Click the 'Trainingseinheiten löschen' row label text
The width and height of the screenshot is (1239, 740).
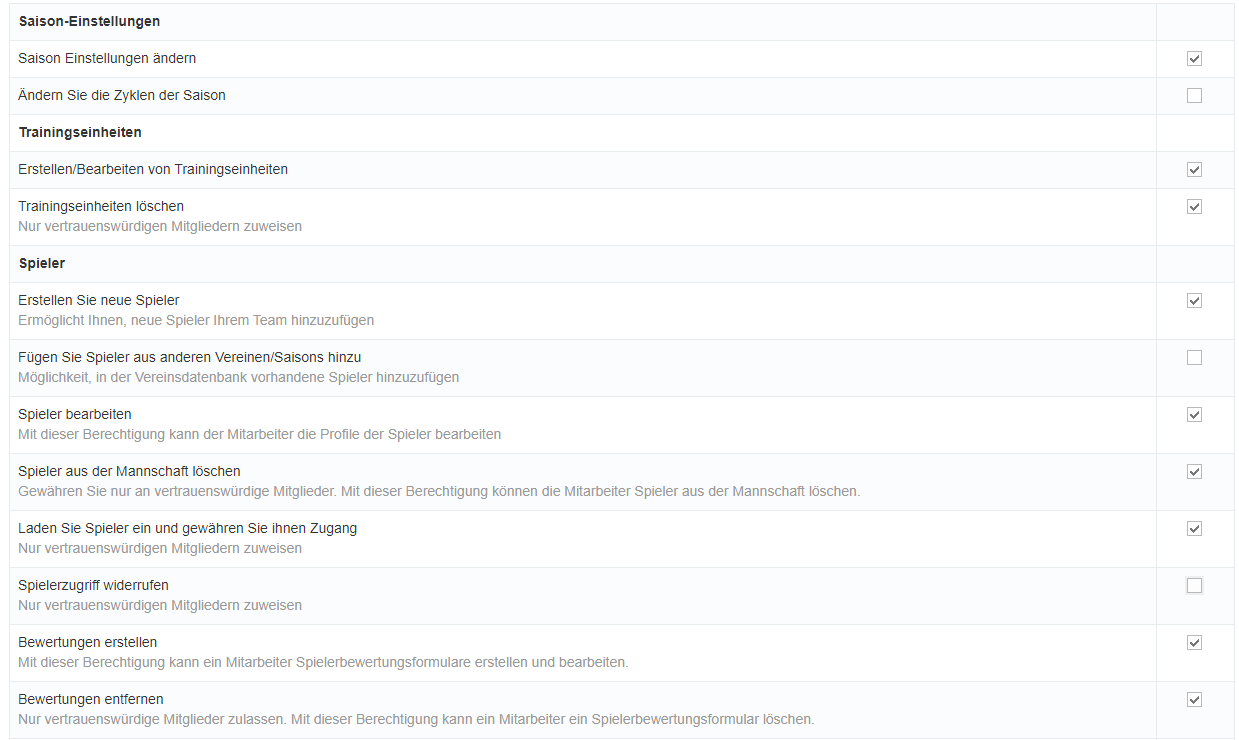101,206
